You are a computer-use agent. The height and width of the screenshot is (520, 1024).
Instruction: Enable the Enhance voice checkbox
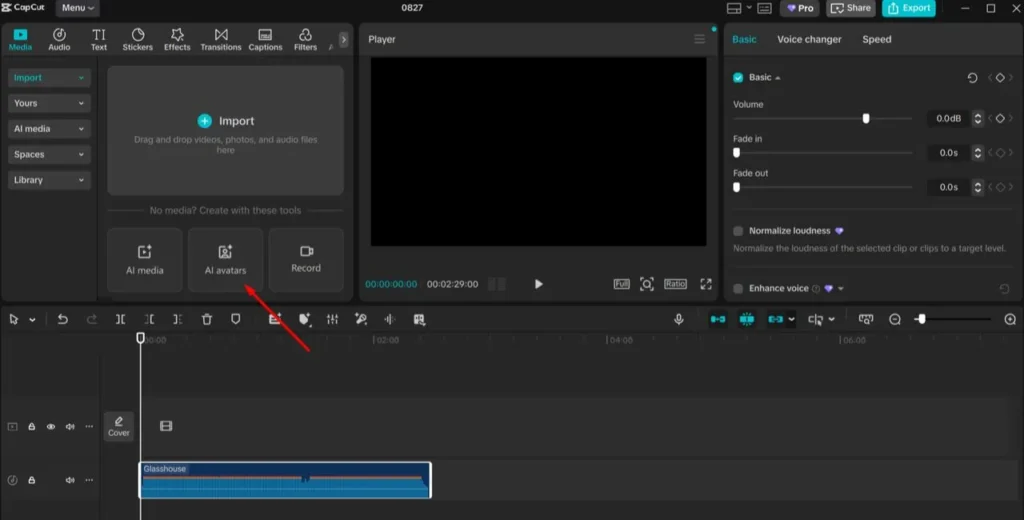click(x=738, y=288)
